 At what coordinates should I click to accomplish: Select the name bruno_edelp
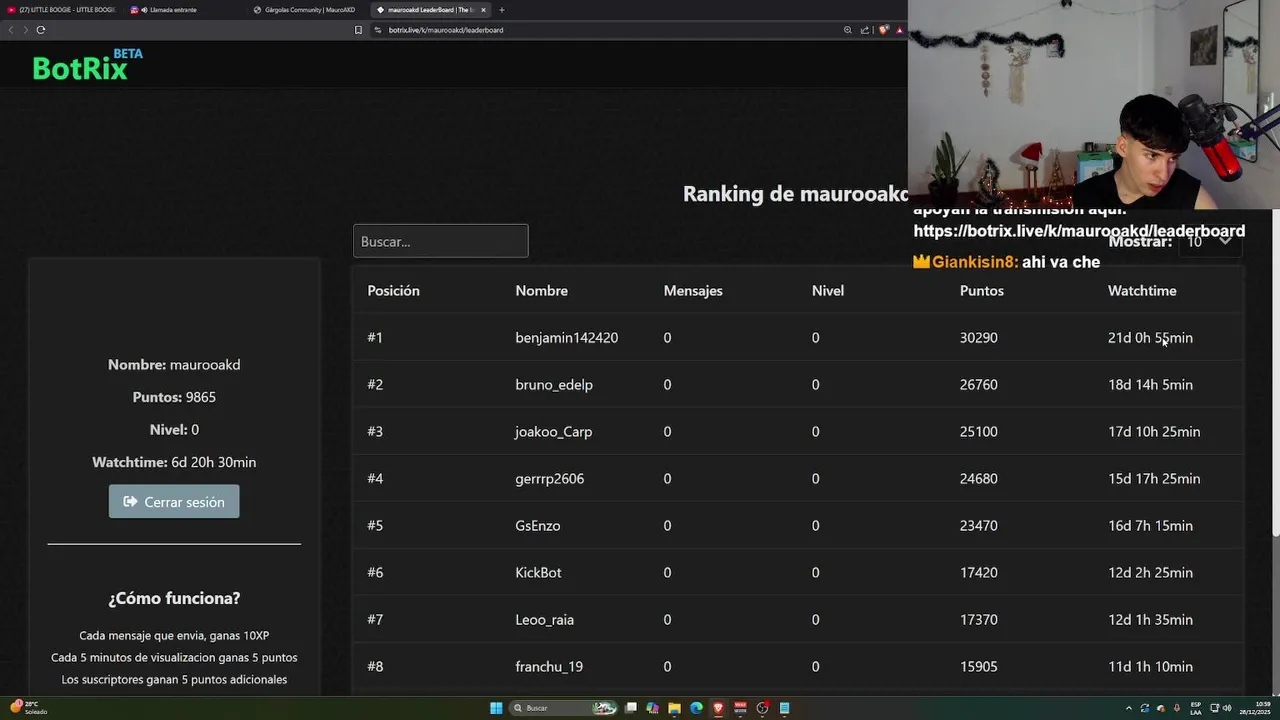coord(554,385)
